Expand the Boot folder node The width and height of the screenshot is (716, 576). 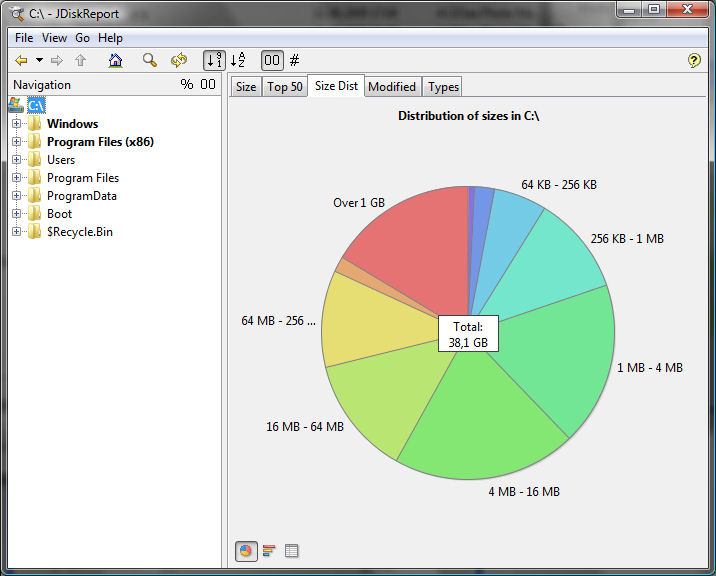point(16,213)
